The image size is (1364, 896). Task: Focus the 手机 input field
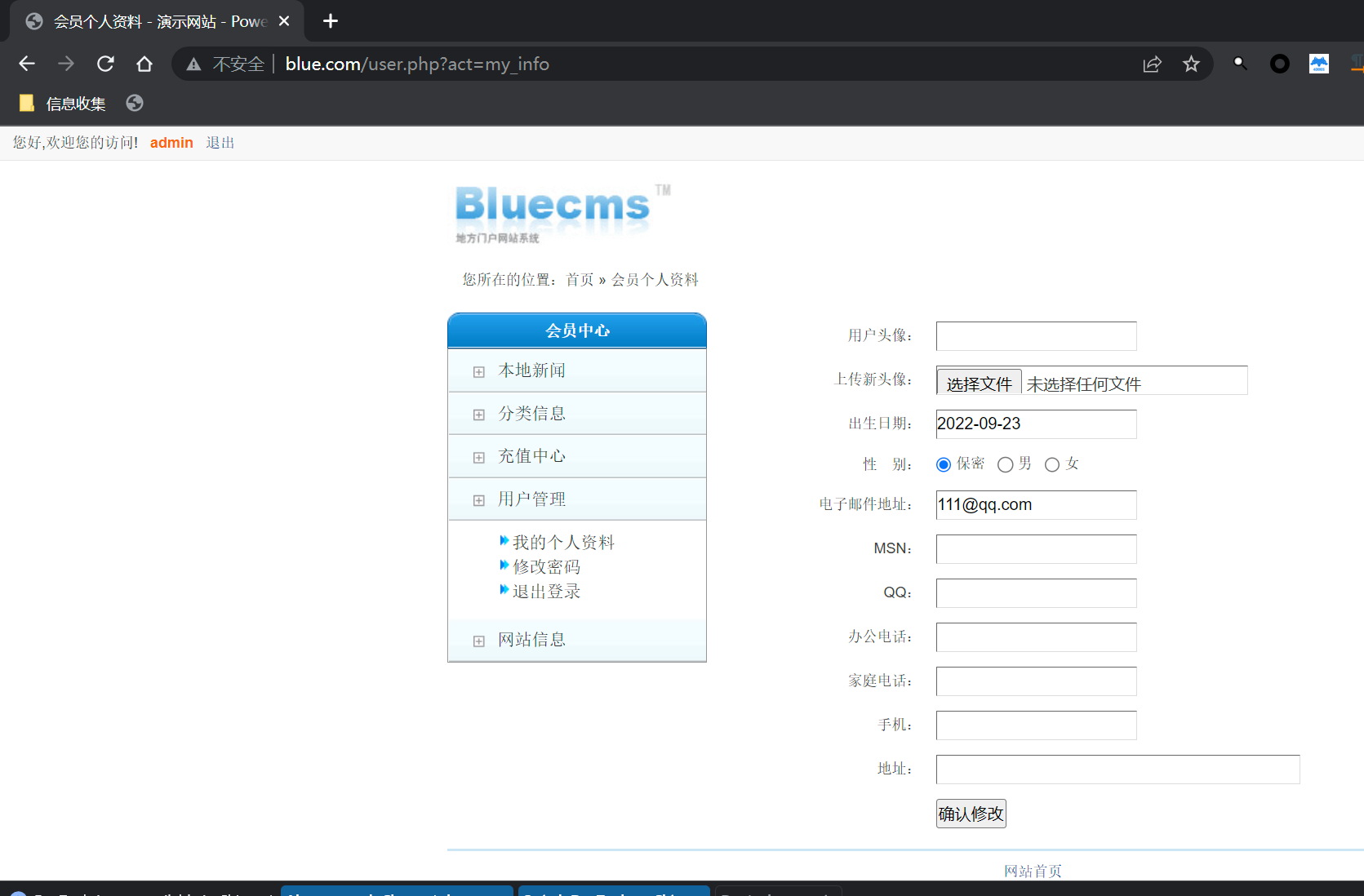tap(1036, 725)
